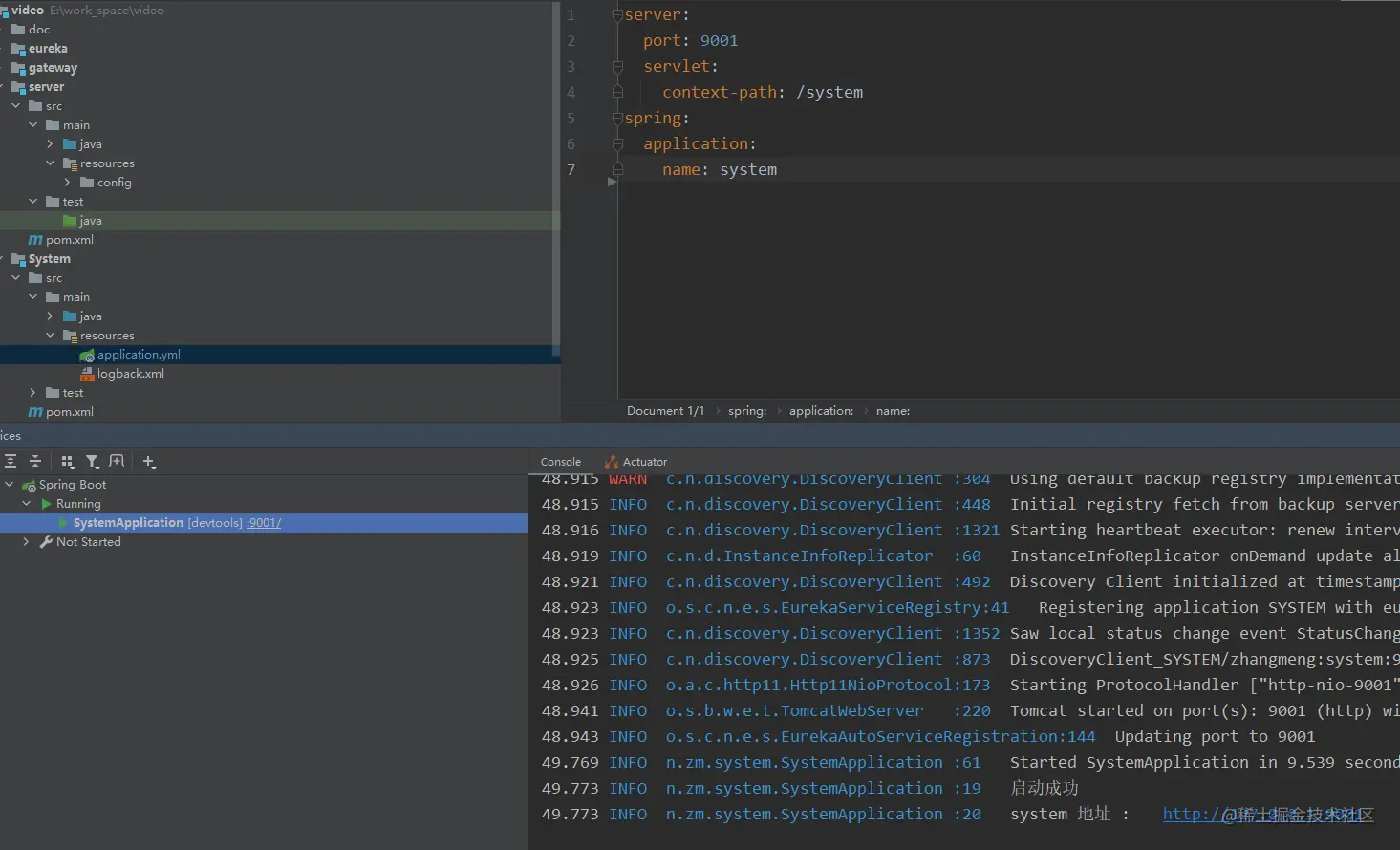Fold the servlet: block at line 3
Image resolution: width=1400 pixels, height=850 pixels.
coord(617,67)
